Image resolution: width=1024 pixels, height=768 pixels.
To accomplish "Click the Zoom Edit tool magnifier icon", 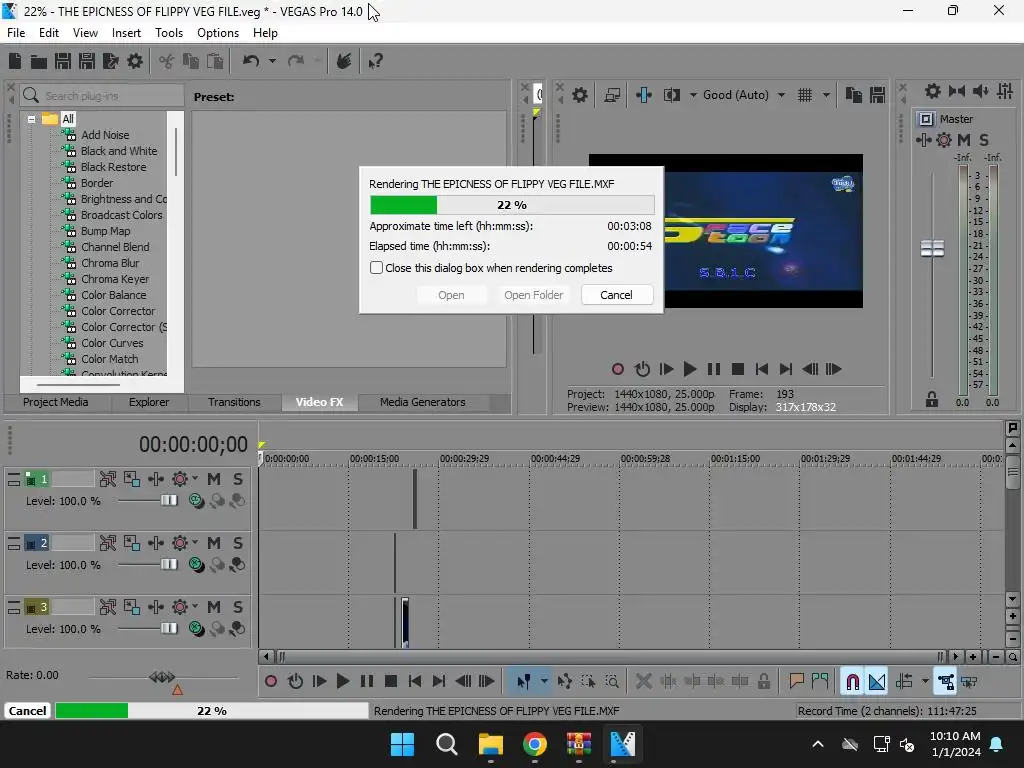I will click(612, 681).
